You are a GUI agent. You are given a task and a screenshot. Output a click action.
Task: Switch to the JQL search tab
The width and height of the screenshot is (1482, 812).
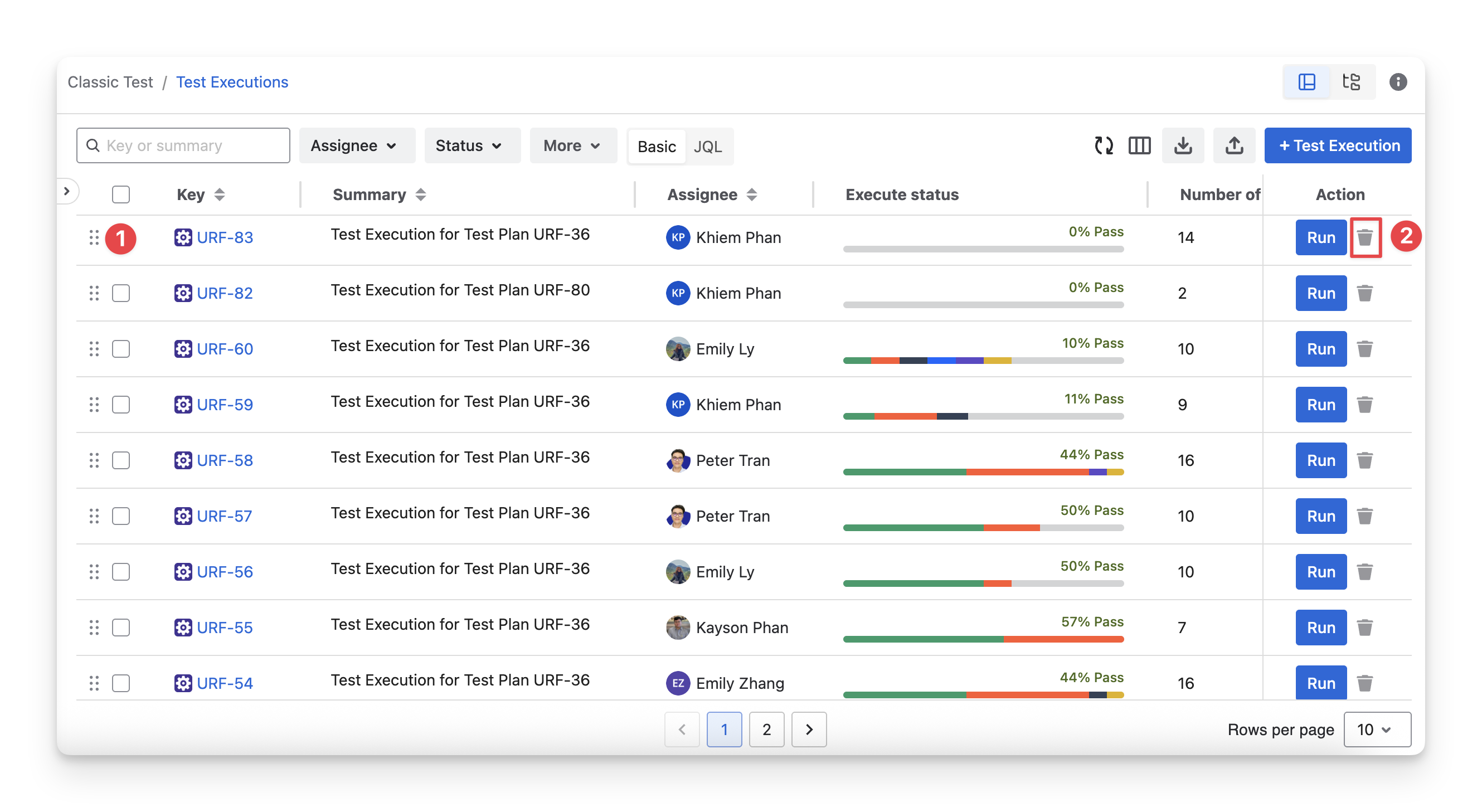coord(708,147)
